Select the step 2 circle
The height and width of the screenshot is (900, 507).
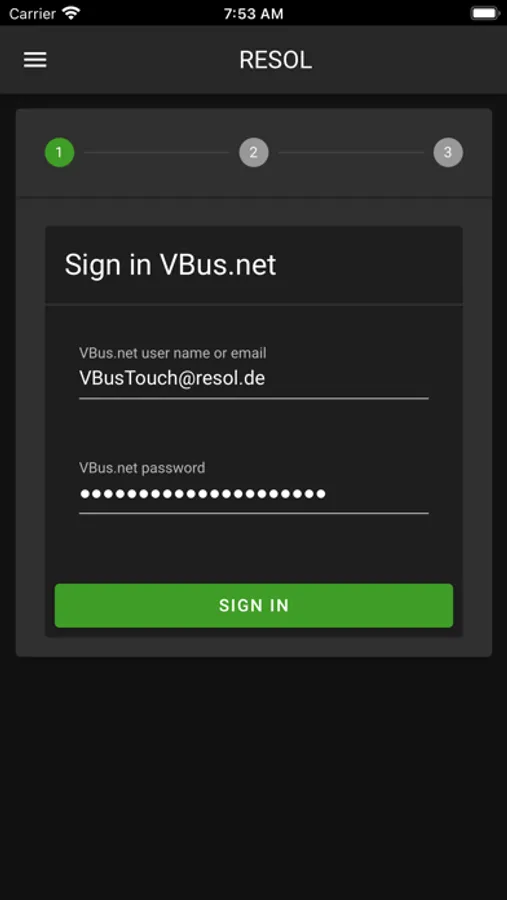click(x=254, y=153)
